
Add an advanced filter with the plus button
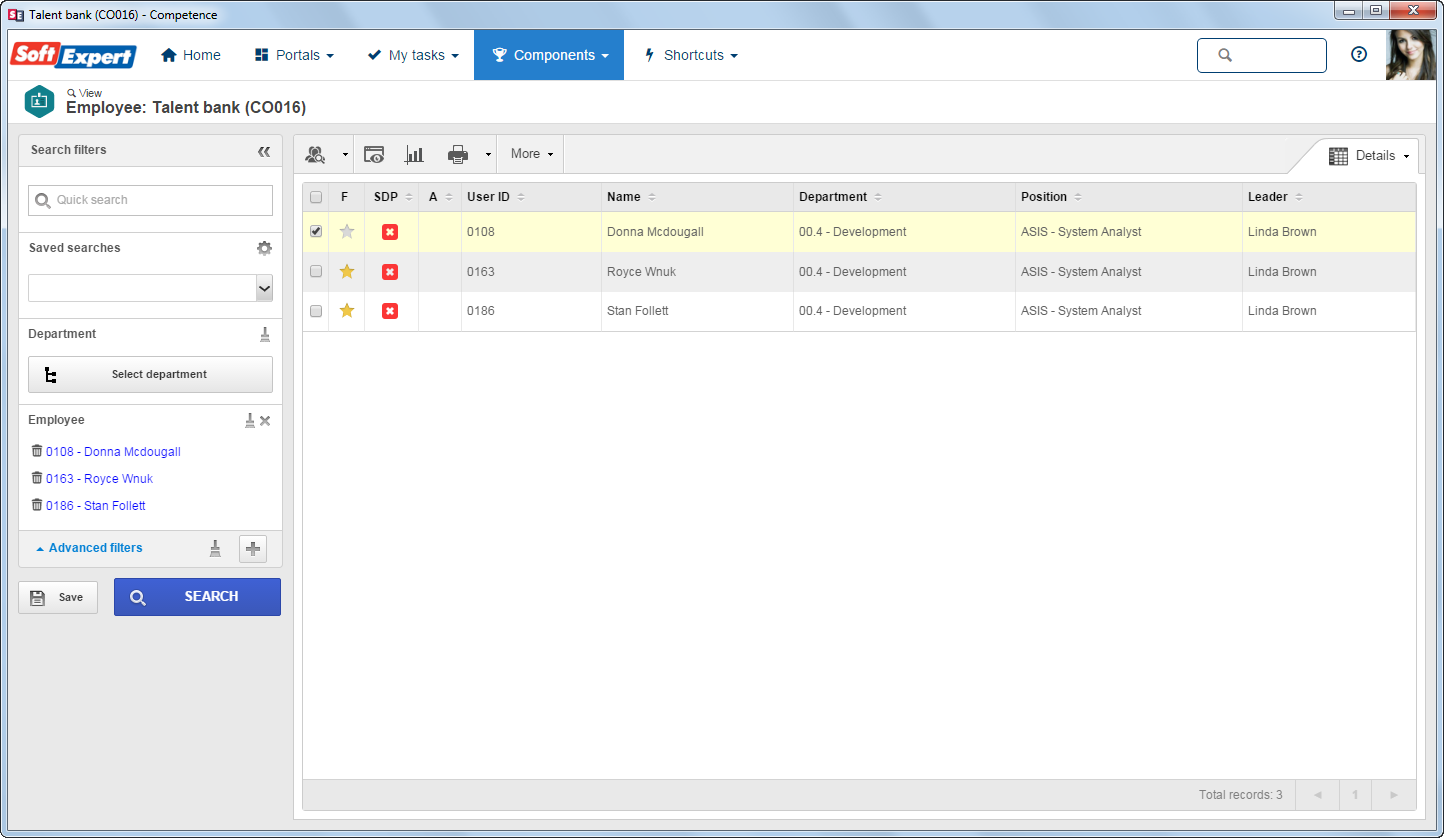pyautogui.click(x=253, y=548)
